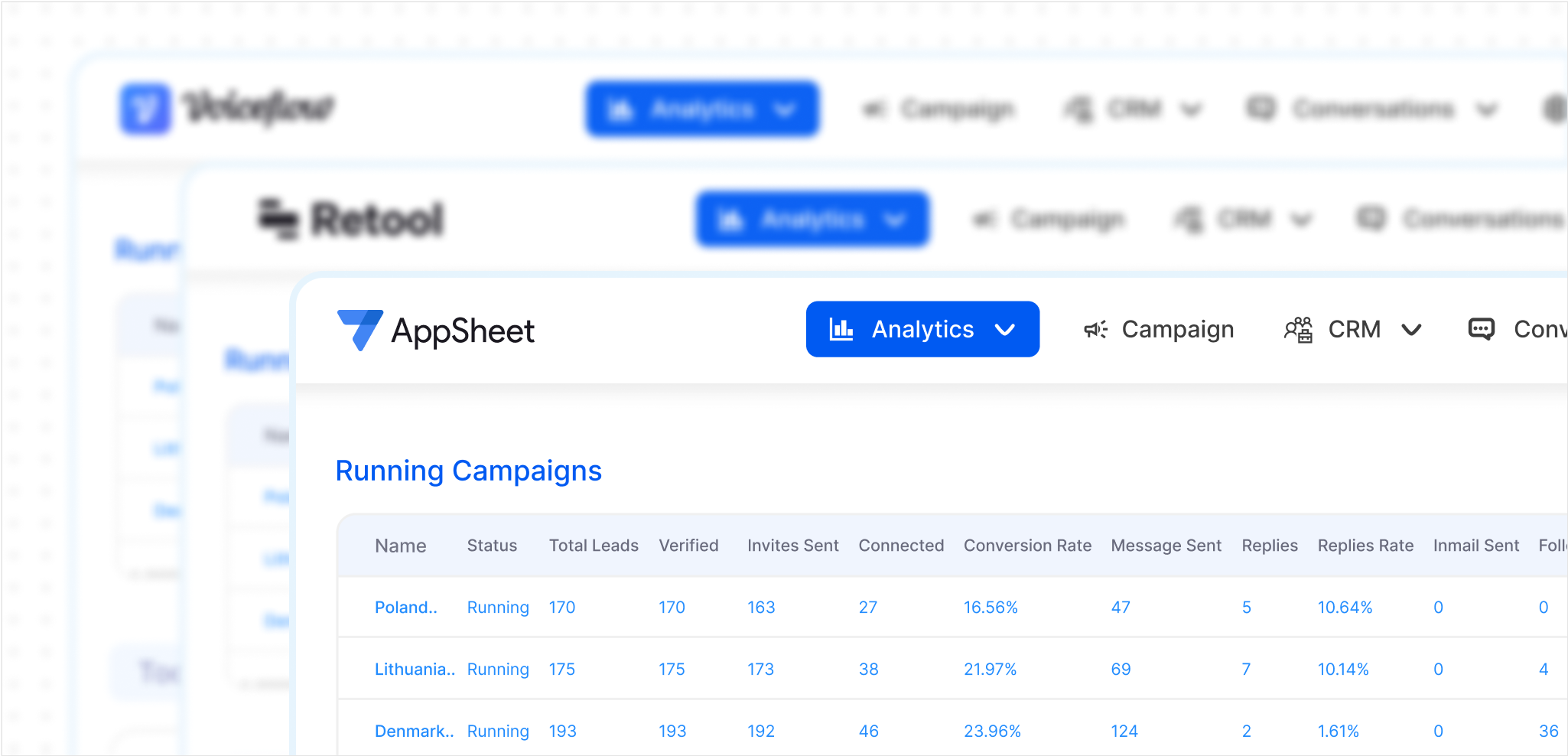
Task: Open Conversations menu in Voiceflow window
Action: tap(1372, 109)
